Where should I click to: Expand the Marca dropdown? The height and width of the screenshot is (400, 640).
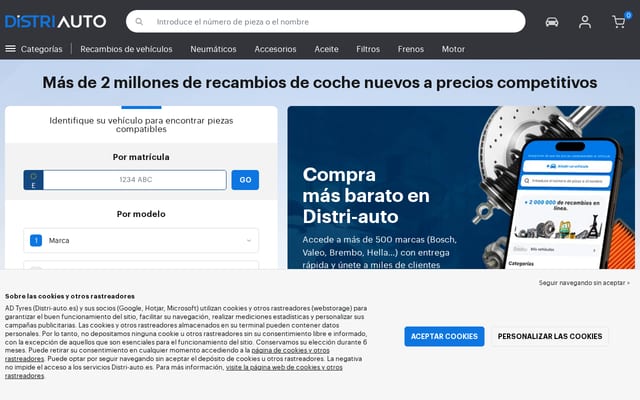(141, 240)
